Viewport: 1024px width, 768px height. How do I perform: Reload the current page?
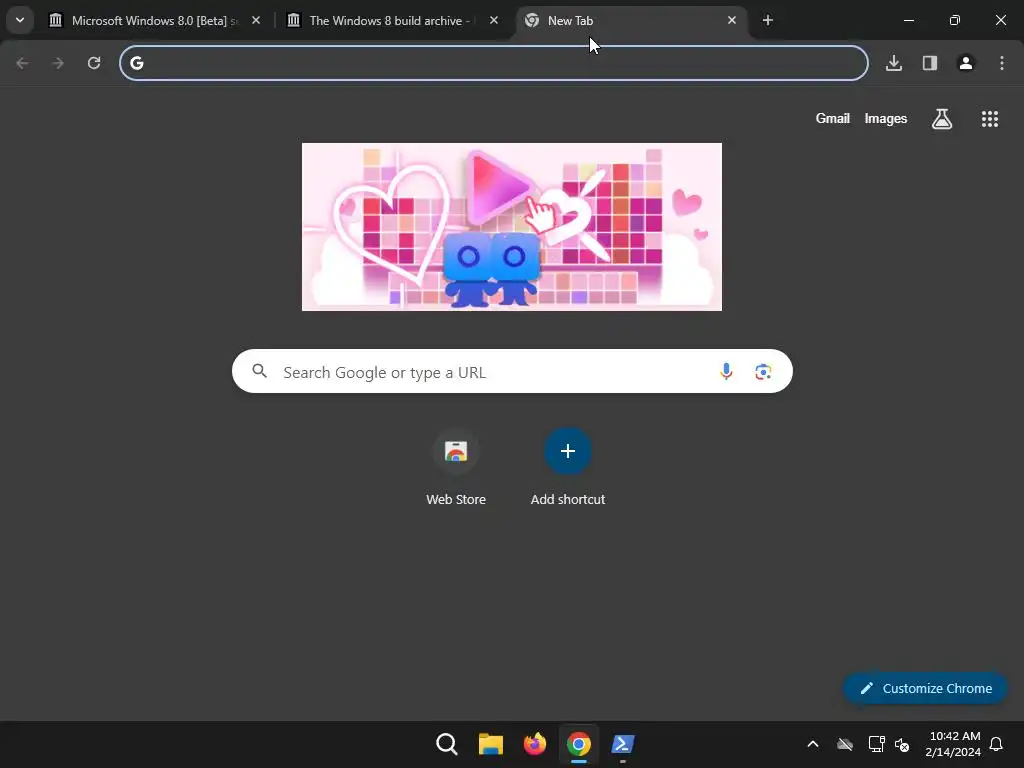click(x=94, y=63)
